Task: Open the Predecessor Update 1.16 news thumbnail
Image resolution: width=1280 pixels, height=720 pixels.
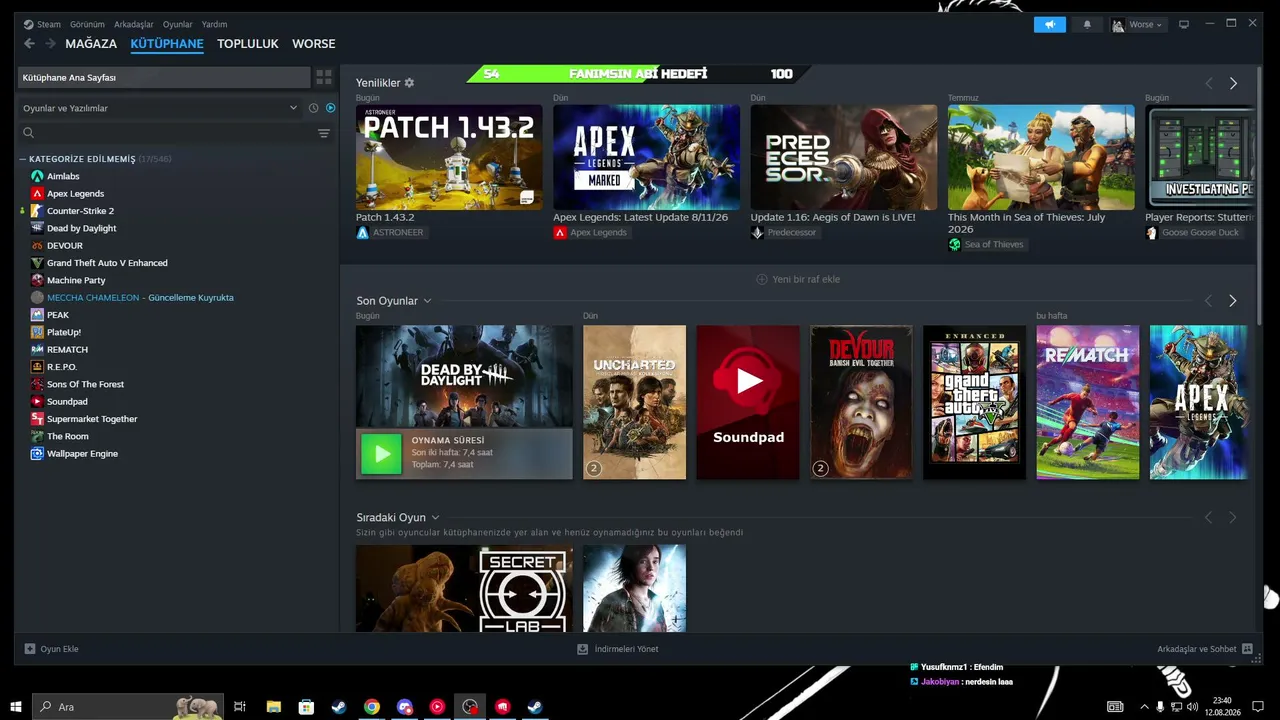Action: [x=844, y=157]
